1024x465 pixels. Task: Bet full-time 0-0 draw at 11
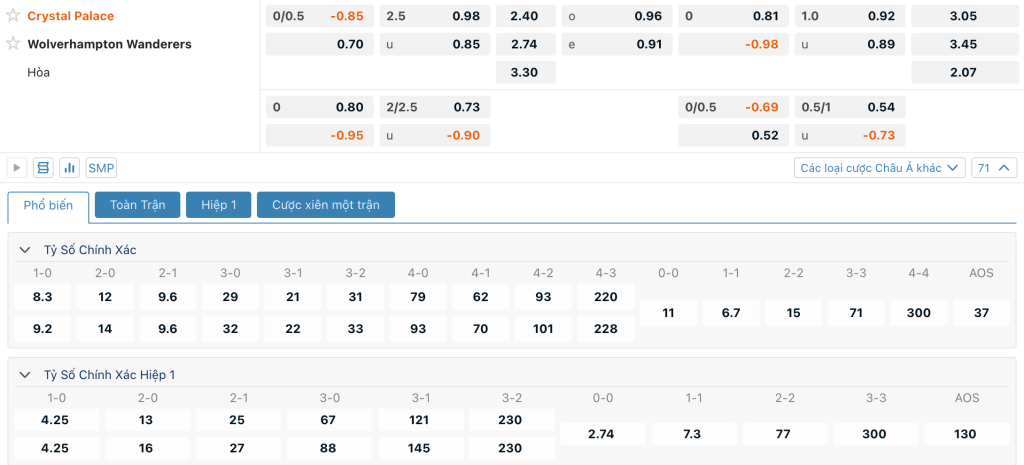(668, 313)
